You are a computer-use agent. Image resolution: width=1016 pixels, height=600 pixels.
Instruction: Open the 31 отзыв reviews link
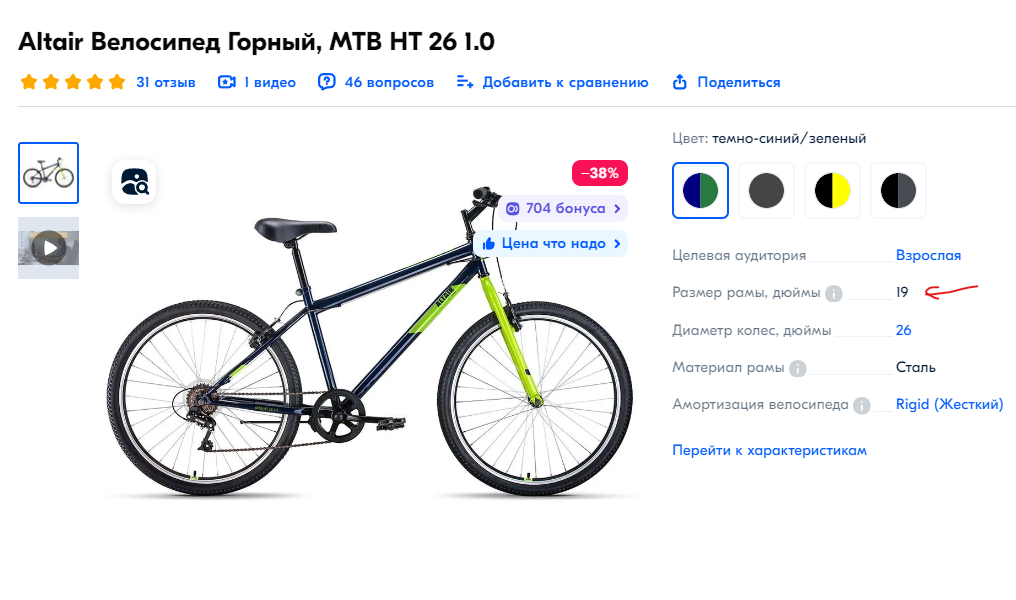click(166, 82)
